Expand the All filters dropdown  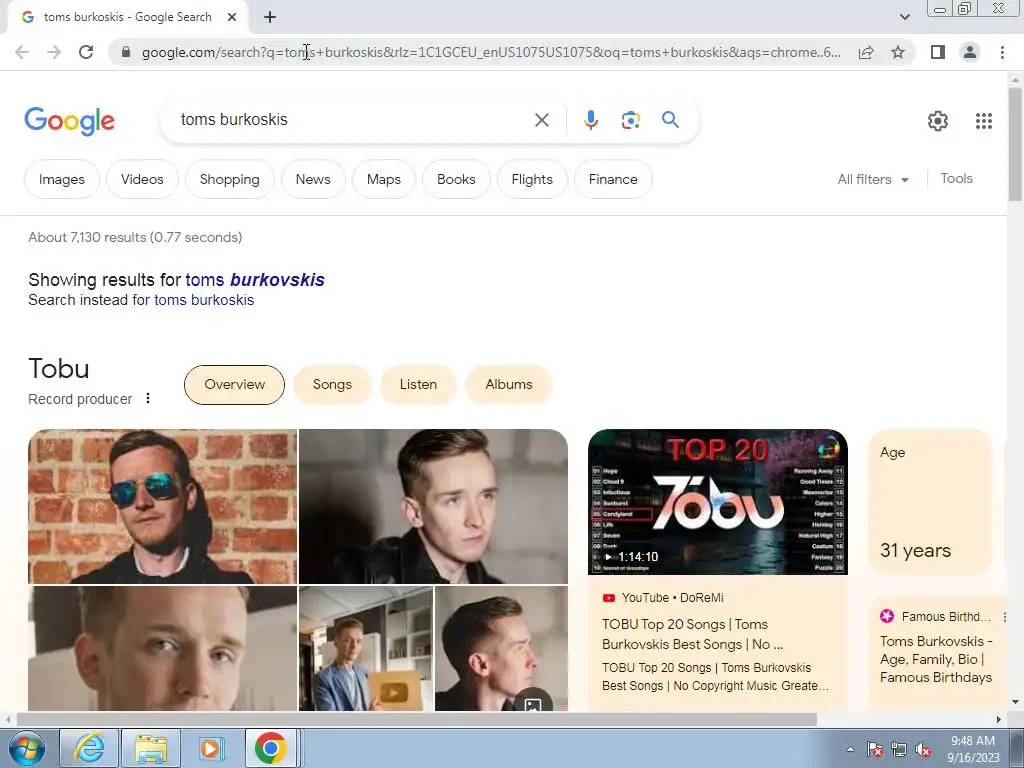pos(873,179)
